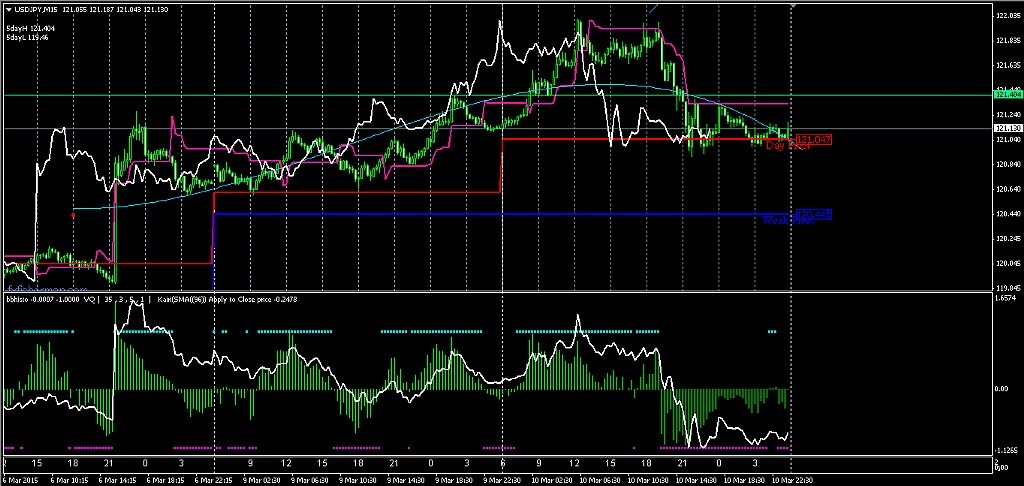
Task: Select the red 121.047 Day Pivot price box
Action: (x=813, y=139)
